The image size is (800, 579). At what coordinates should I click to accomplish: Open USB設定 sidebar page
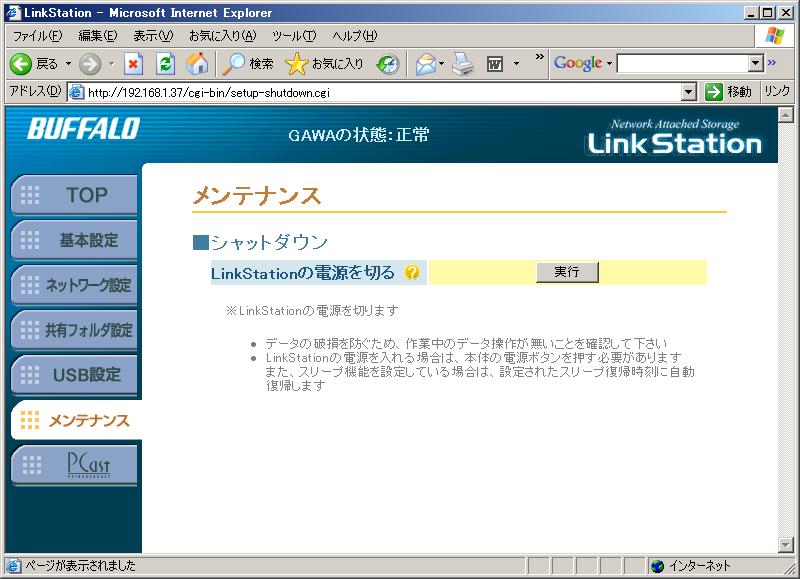tap(74, 374)
